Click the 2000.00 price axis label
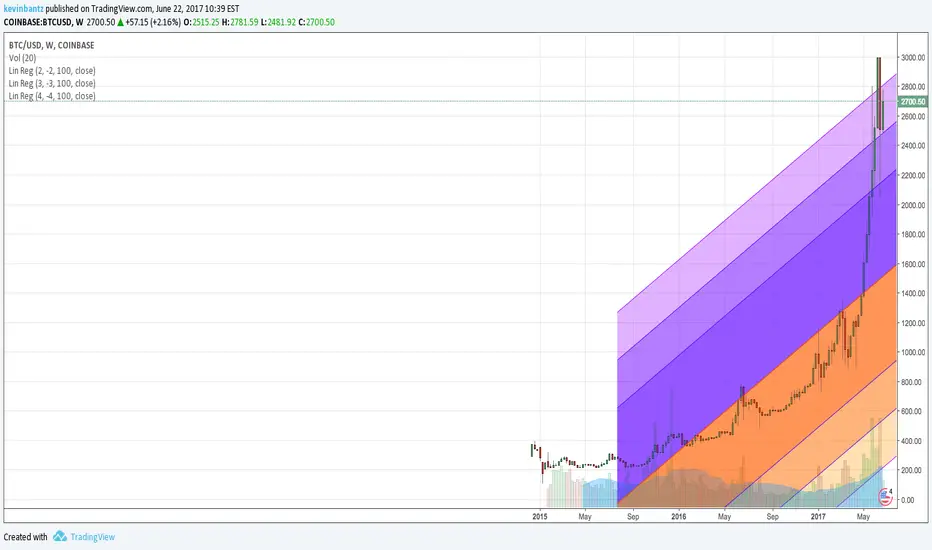This screenshot has height=550, width=932. pos(913,205)
